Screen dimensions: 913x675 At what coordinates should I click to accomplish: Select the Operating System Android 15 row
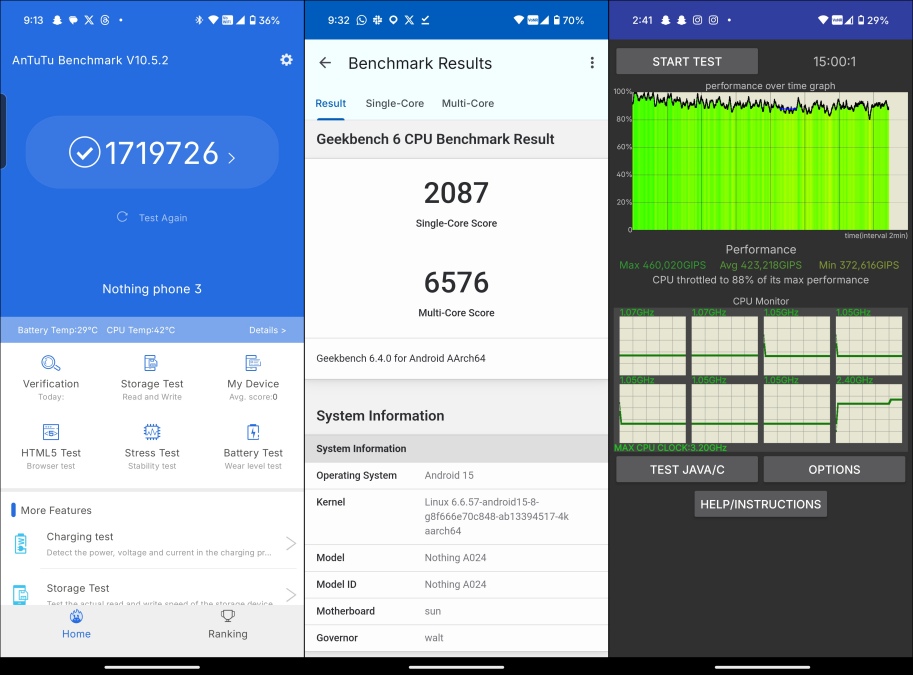click(456, 475)
